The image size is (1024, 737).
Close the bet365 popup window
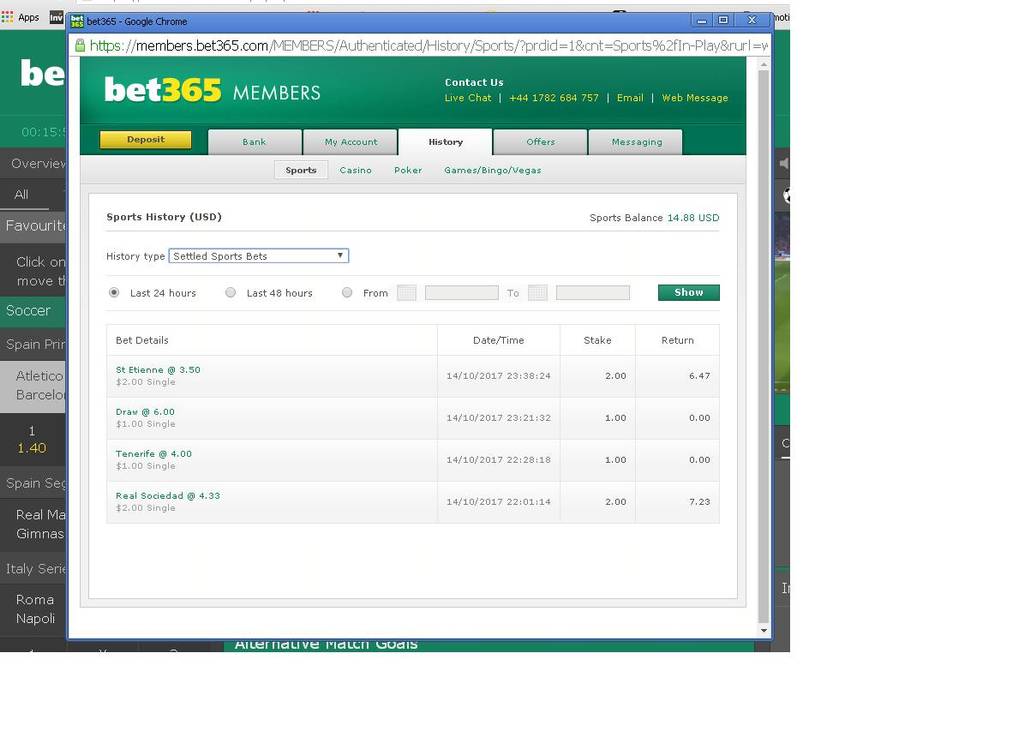point(752,20)
